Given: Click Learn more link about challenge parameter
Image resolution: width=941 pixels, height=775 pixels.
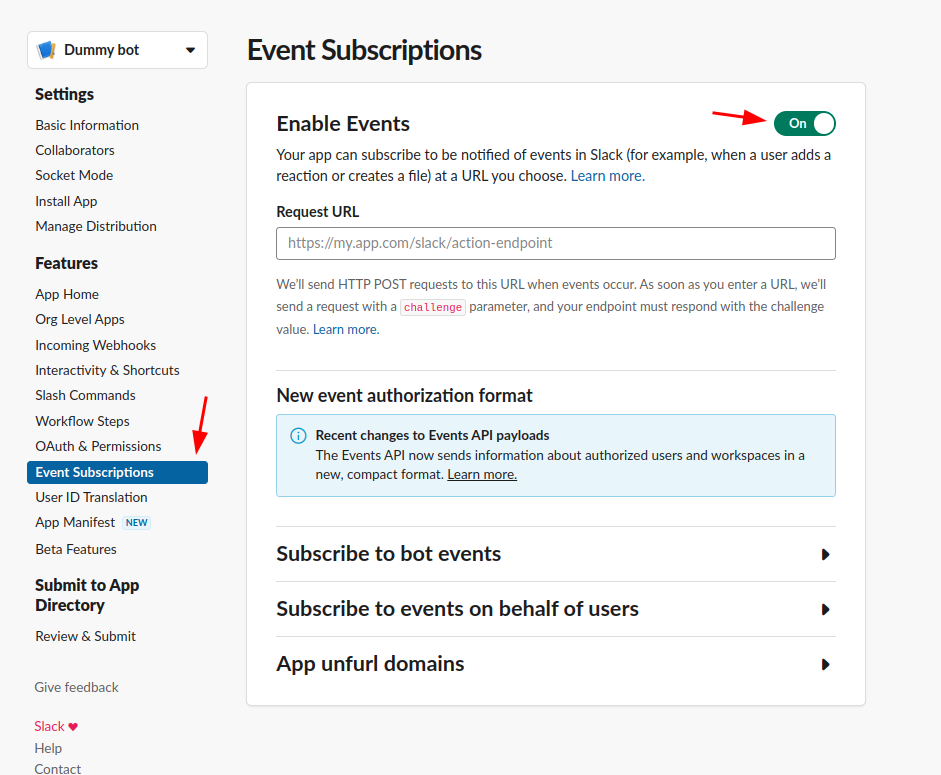Looking at the screenshot, I should click(346, 329).
